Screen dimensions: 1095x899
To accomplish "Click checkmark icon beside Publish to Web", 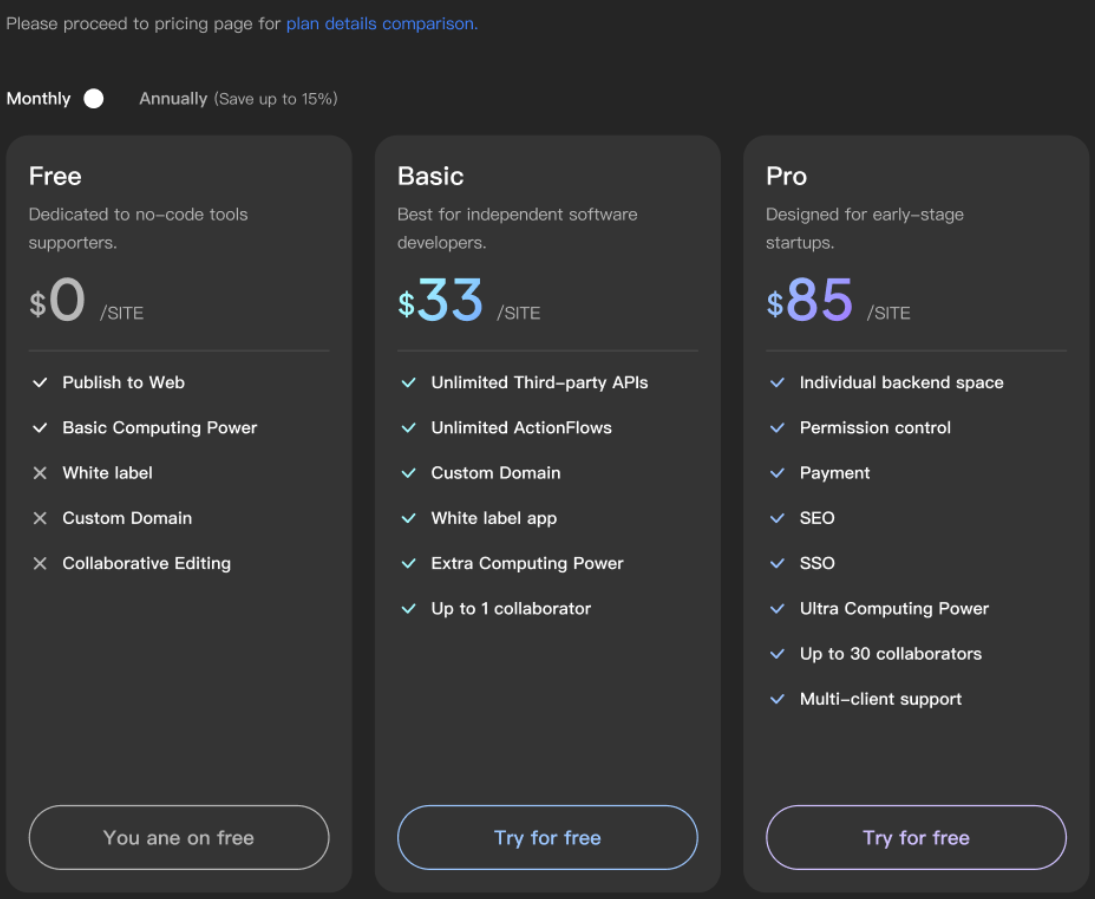I will (40, 382).
